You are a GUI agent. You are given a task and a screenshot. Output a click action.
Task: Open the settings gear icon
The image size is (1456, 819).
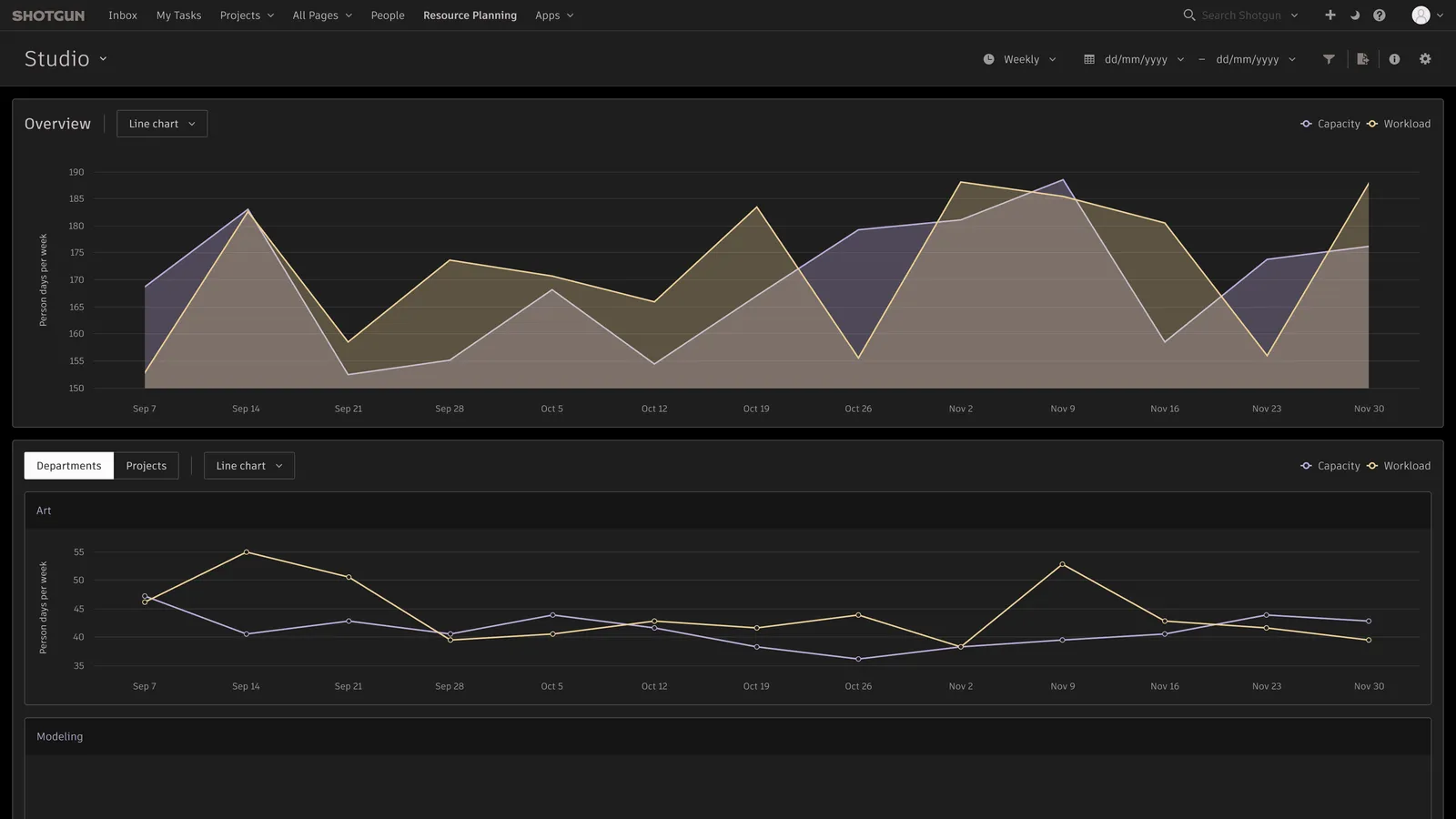click(1425, 59)
